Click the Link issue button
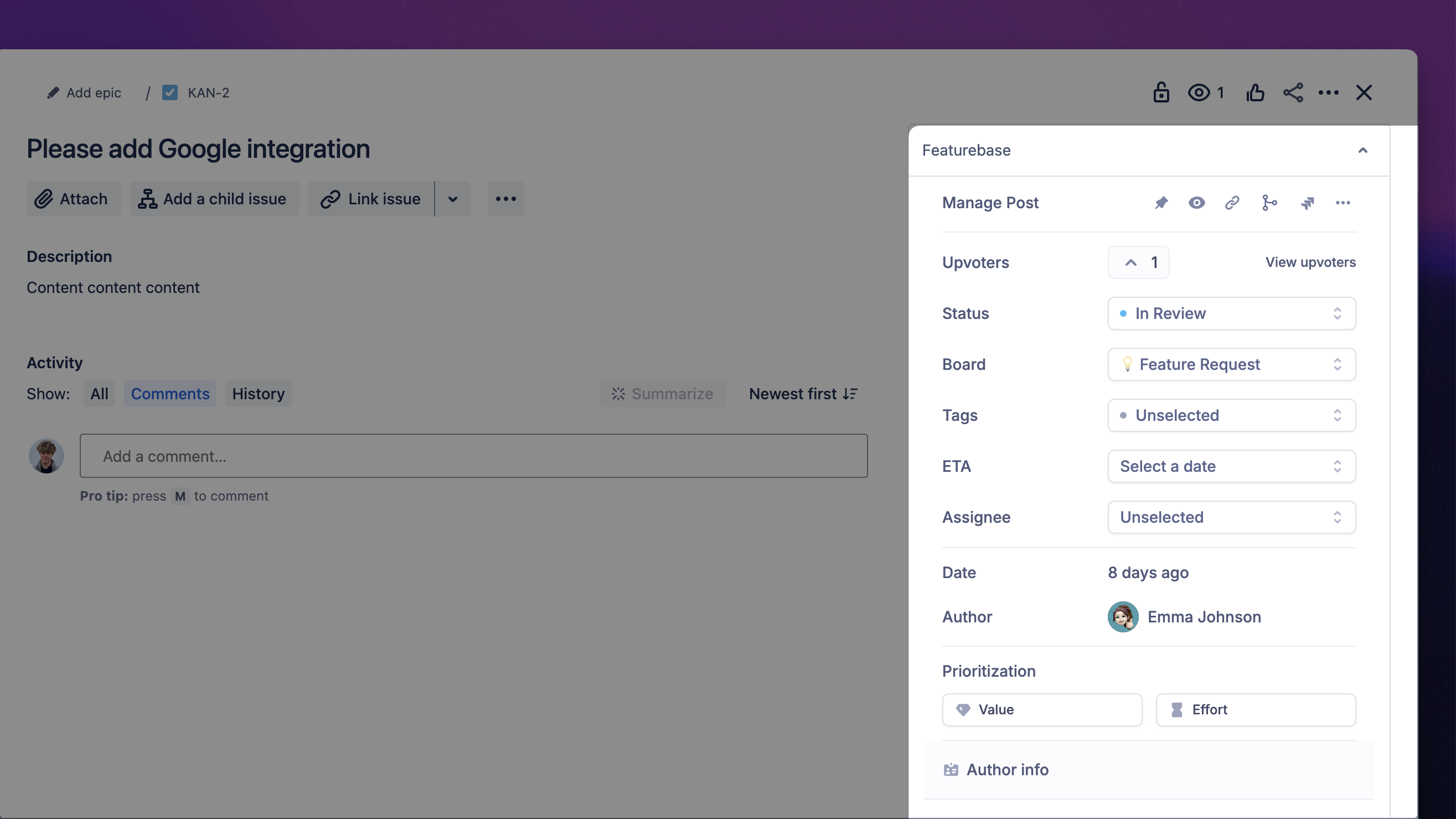Screen dimensions: 1456x819 [371, 198]
